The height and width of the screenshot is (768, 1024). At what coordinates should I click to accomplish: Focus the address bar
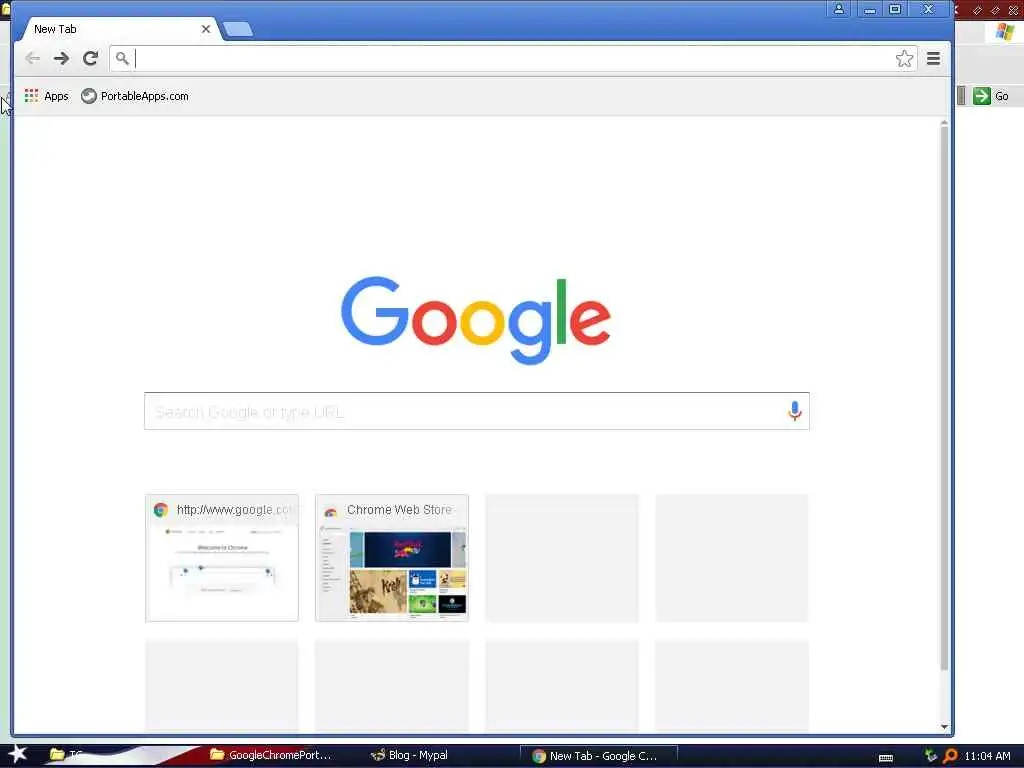(x=513, y=59)
